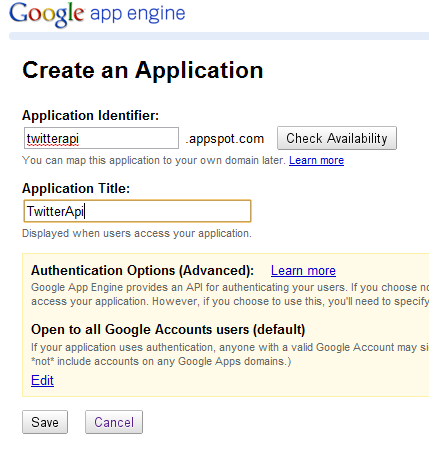429x453 pixels.
Task: Click the Google App Engine logo
Action: point(97,14)
